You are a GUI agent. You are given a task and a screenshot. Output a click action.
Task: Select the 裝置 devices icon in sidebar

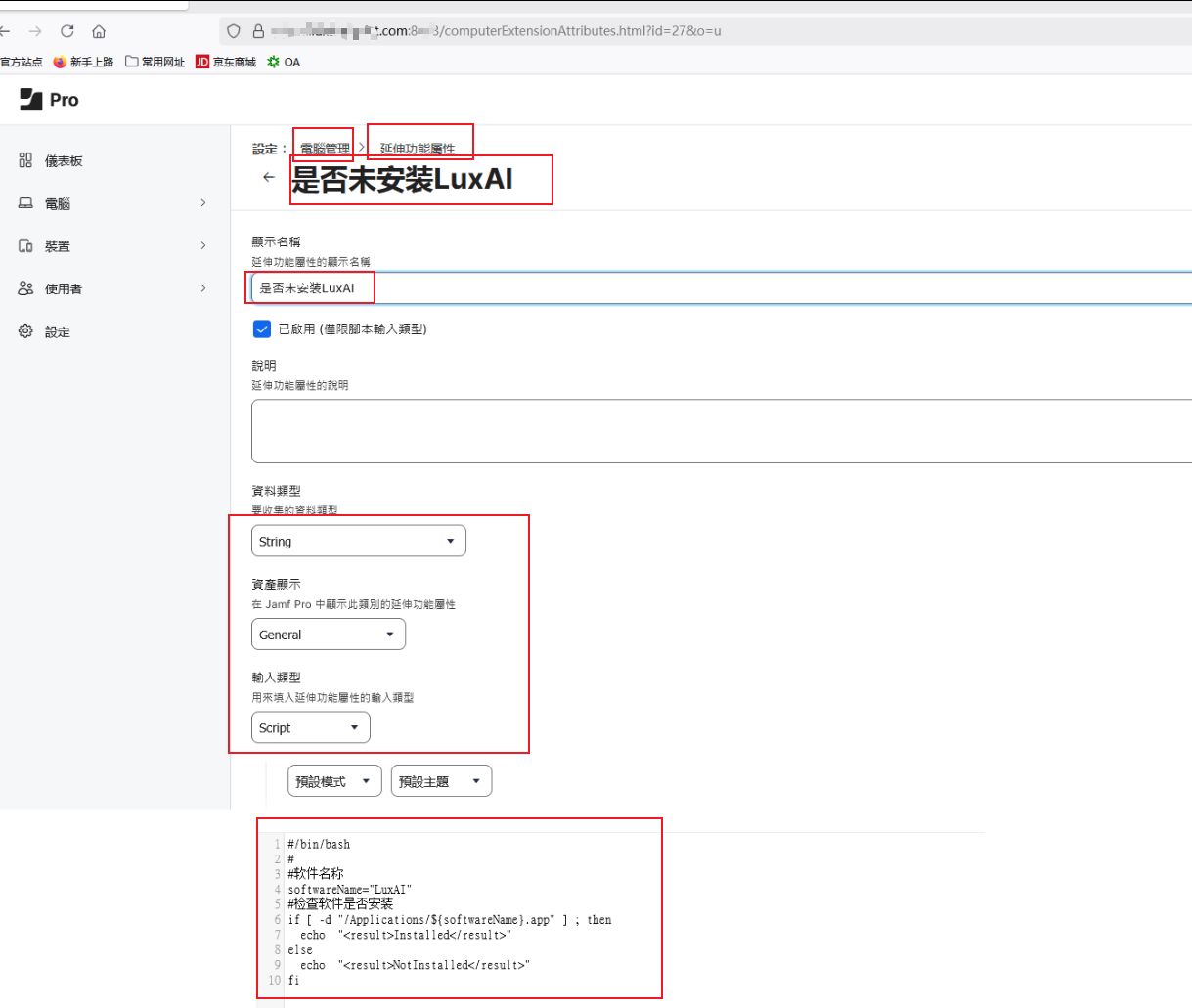pos(25,245)
